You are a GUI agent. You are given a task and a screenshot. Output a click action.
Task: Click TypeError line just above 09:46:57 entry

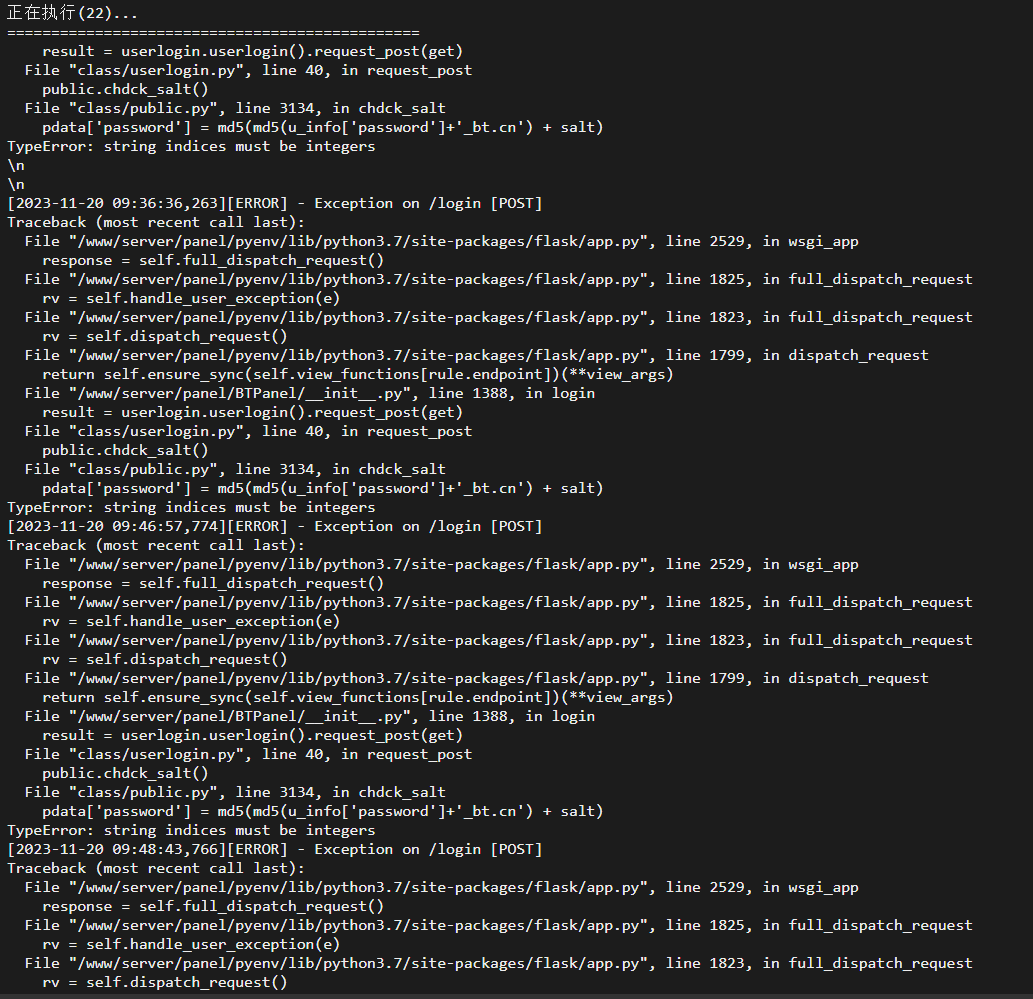(x=191, y=507)
